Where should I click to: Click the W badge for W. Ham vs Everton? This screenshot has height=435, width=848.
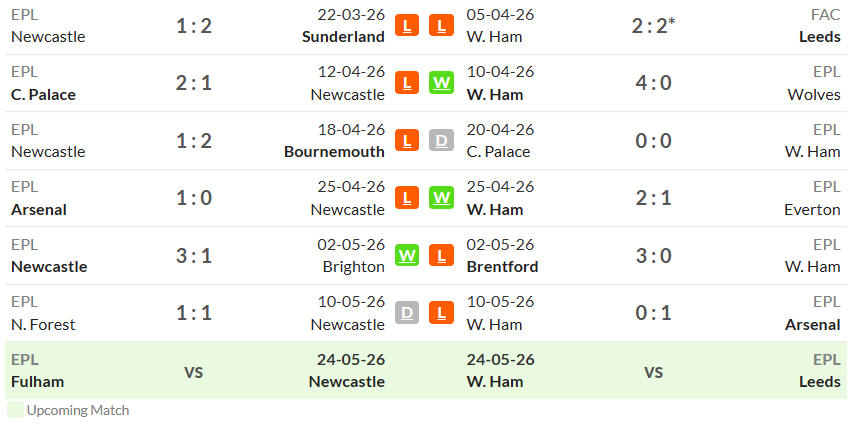(441, 198)
